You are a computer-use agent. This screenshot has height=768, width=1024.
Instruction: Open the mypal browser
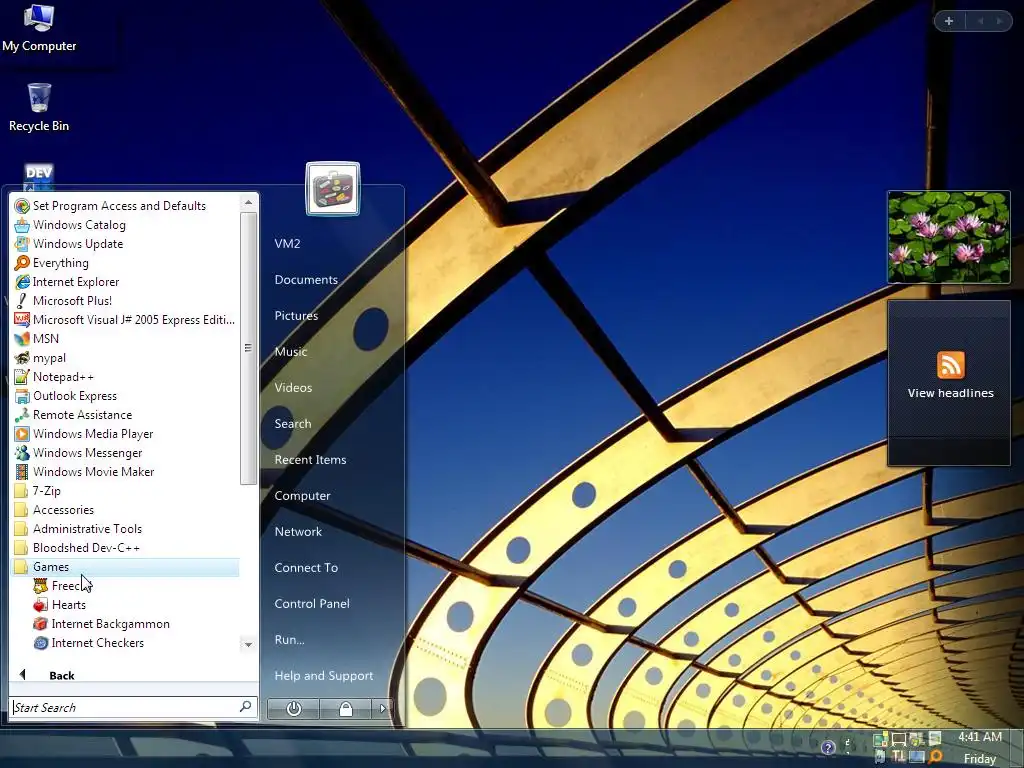[125, 358]
